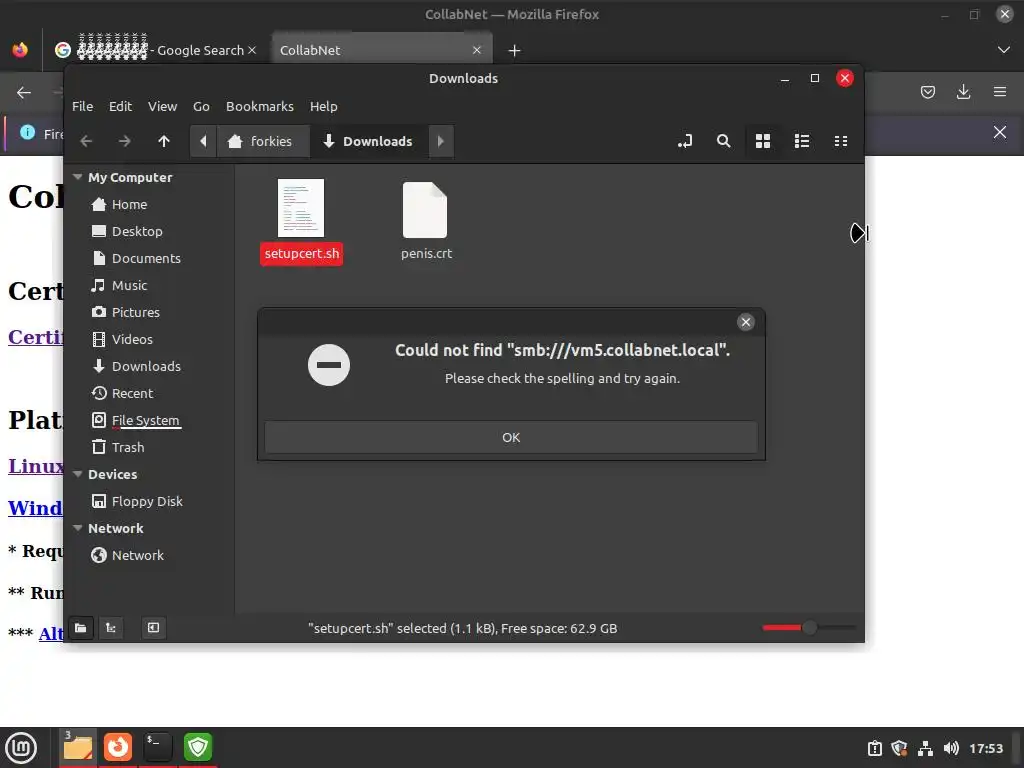List all tabs in Firefox dropdown

tap(1004, 50)
